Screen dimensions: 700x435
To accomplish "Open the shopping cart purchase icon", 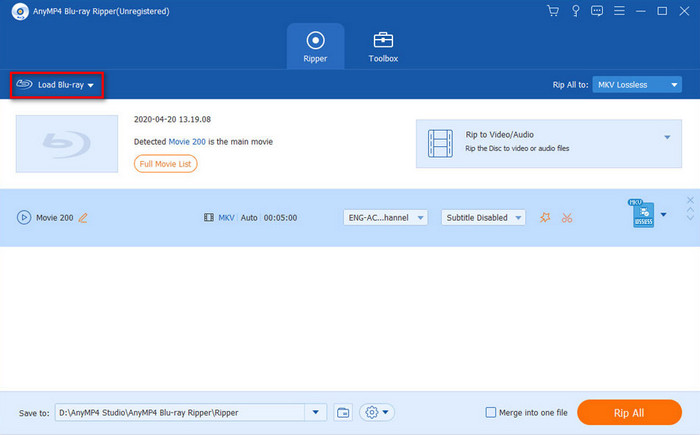I will pyautogui.click(x=553, y=11).
